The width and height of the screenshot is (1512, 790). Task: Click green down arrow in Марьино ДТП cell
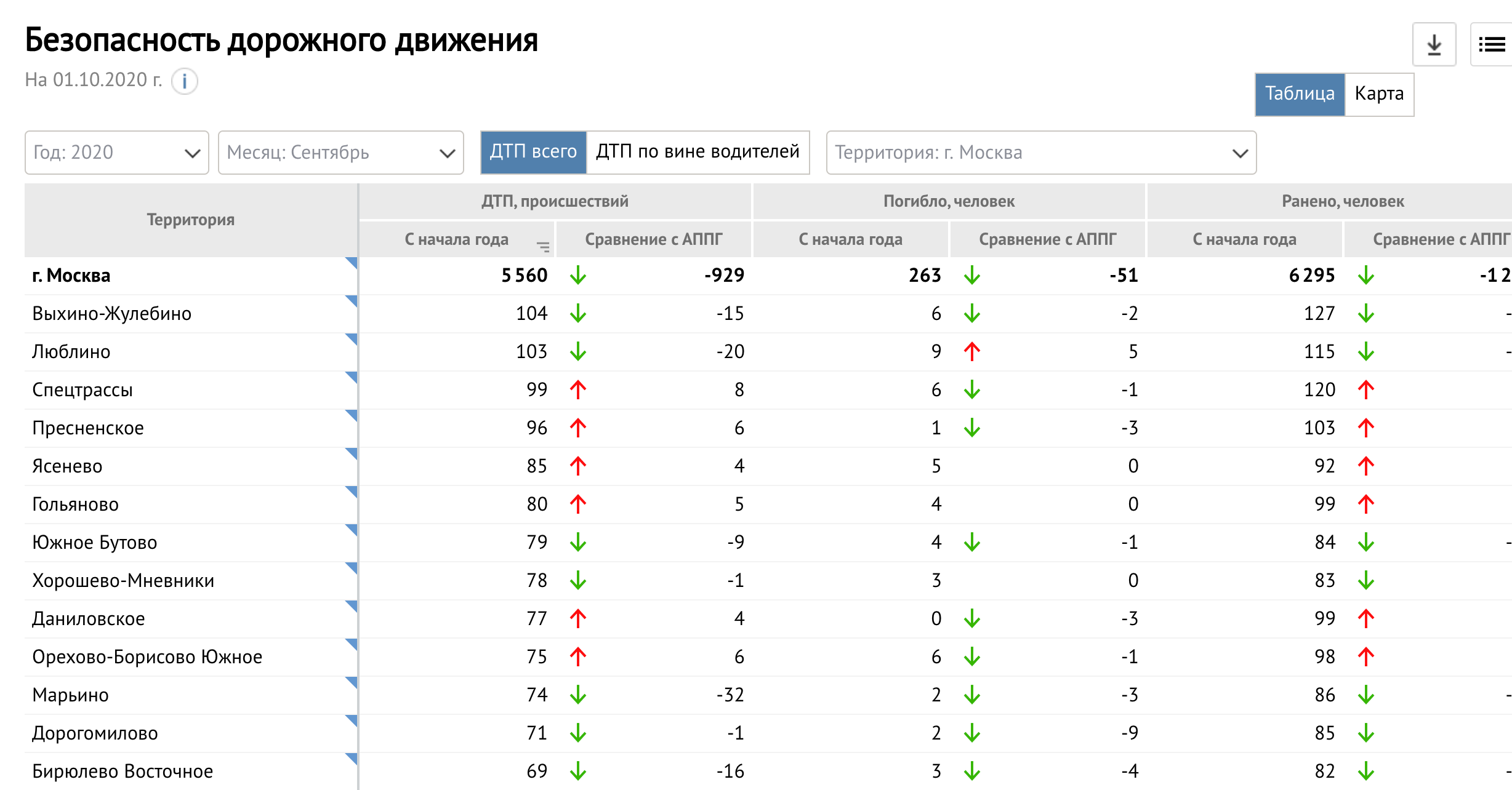(577, 695)
